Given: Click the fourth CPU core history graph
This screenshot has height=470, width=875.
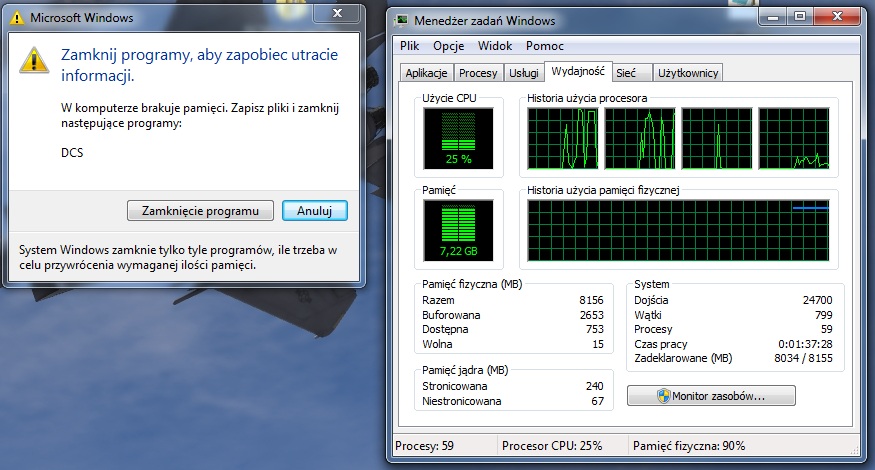Looking at the screenshot, I should tap(794, 138).
